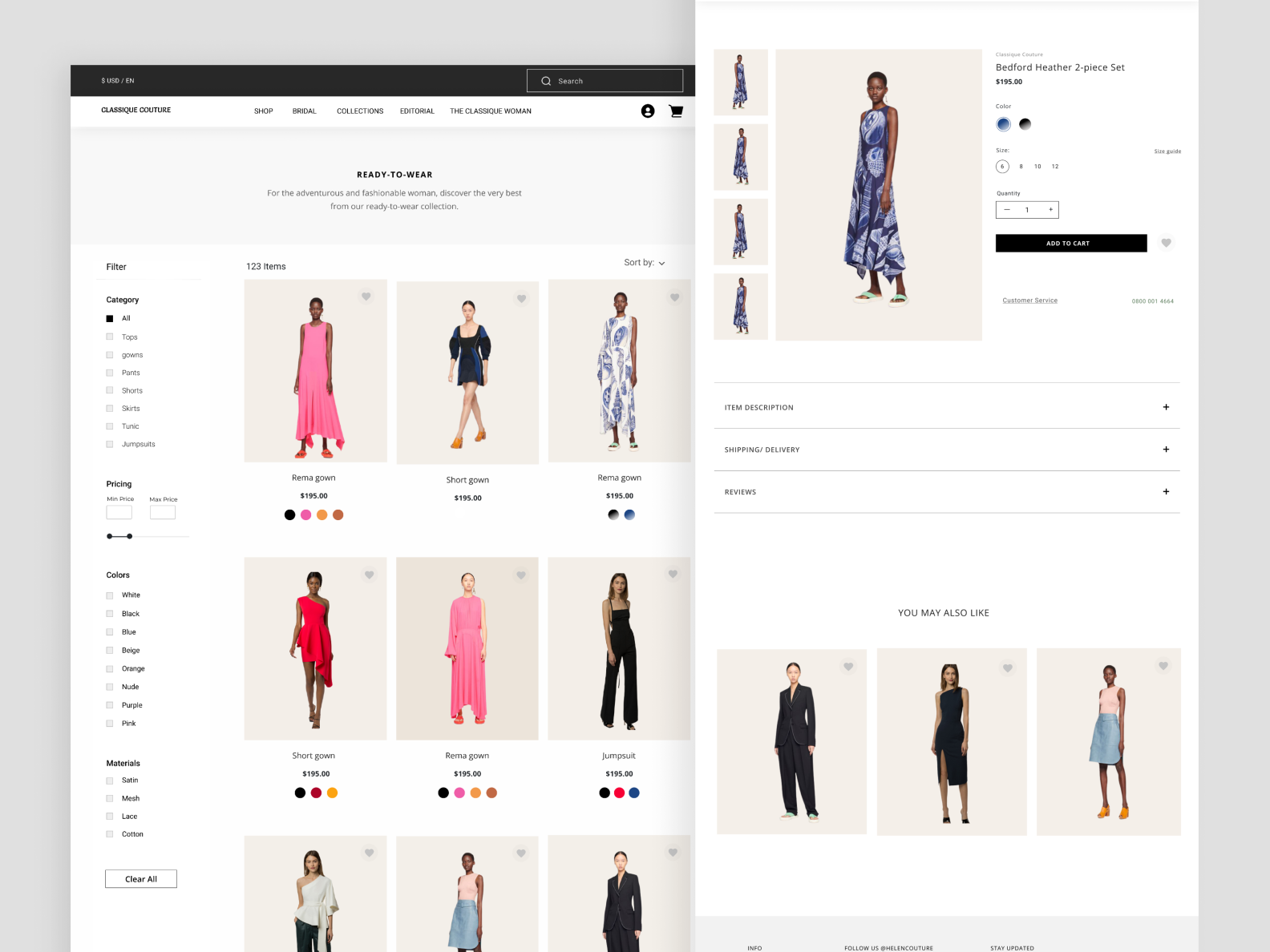1270x952 pixels.
Task: Click the Search input field
Action: coord(605,81)
